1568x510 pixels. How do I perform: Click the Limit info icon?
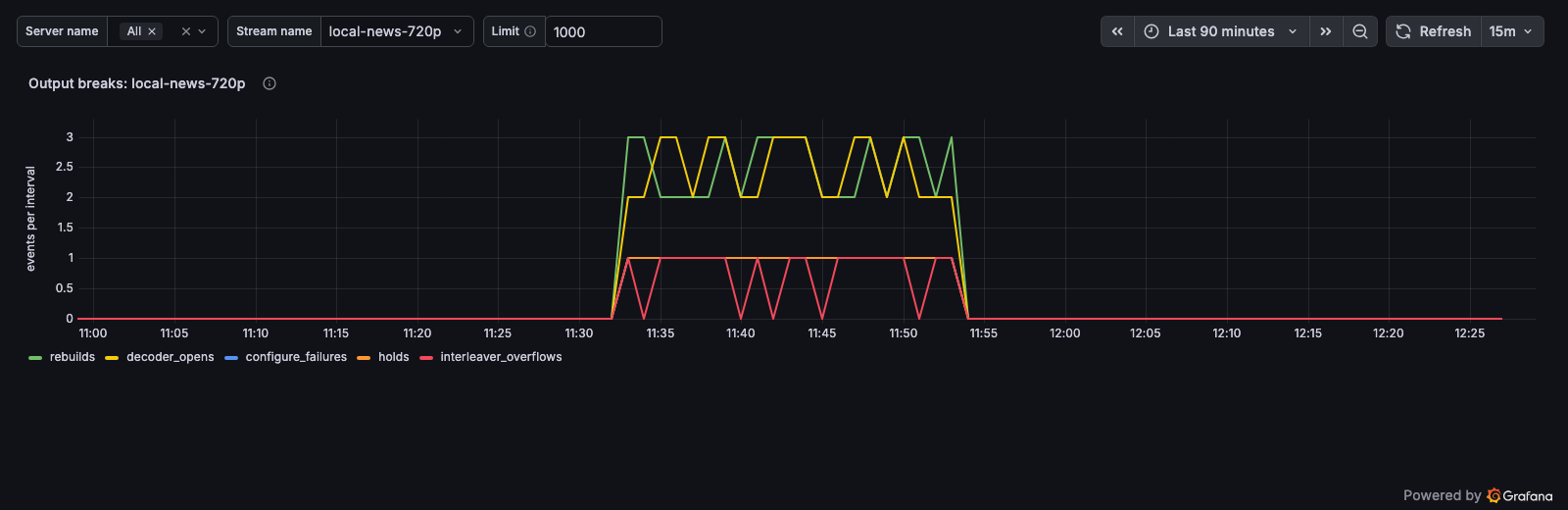click(x=530, y=31)
